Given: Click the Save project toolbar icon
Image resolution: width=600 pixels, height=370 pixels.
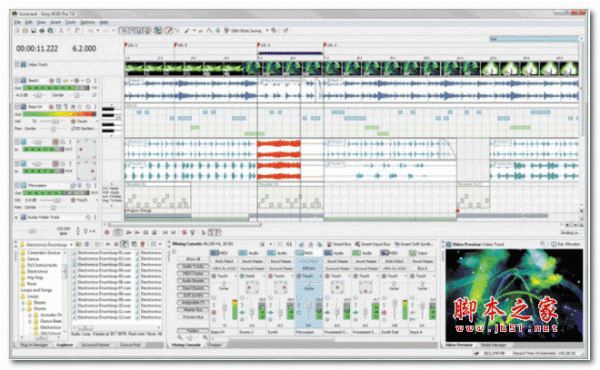Looking at the screenshot, I should pos(34,31).
